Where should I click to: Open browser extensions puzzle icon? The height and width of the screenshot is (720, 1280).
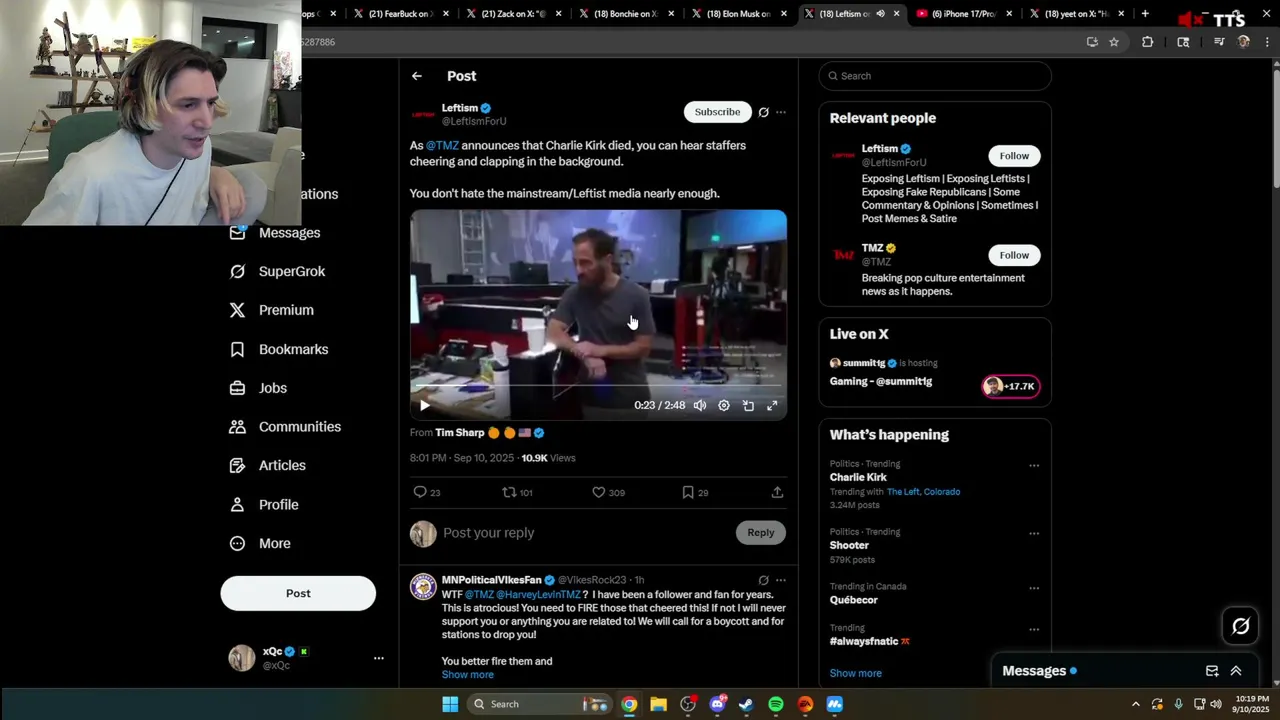[1147, 42]
